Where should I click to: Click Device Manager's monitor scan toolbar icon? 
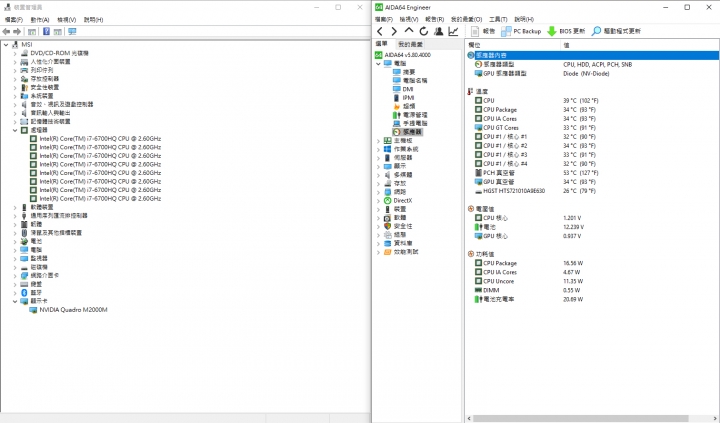click(72, 31)
